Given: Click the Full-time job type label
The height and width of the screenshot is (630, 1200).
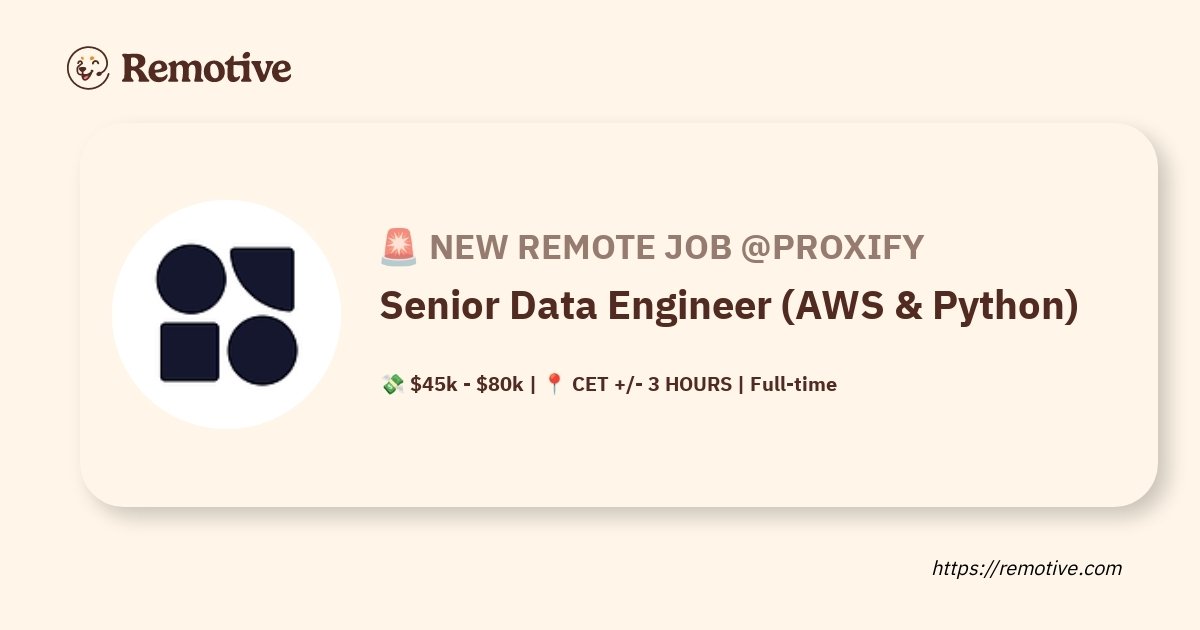Looking at the screenshot, I should tap(793, 384).
